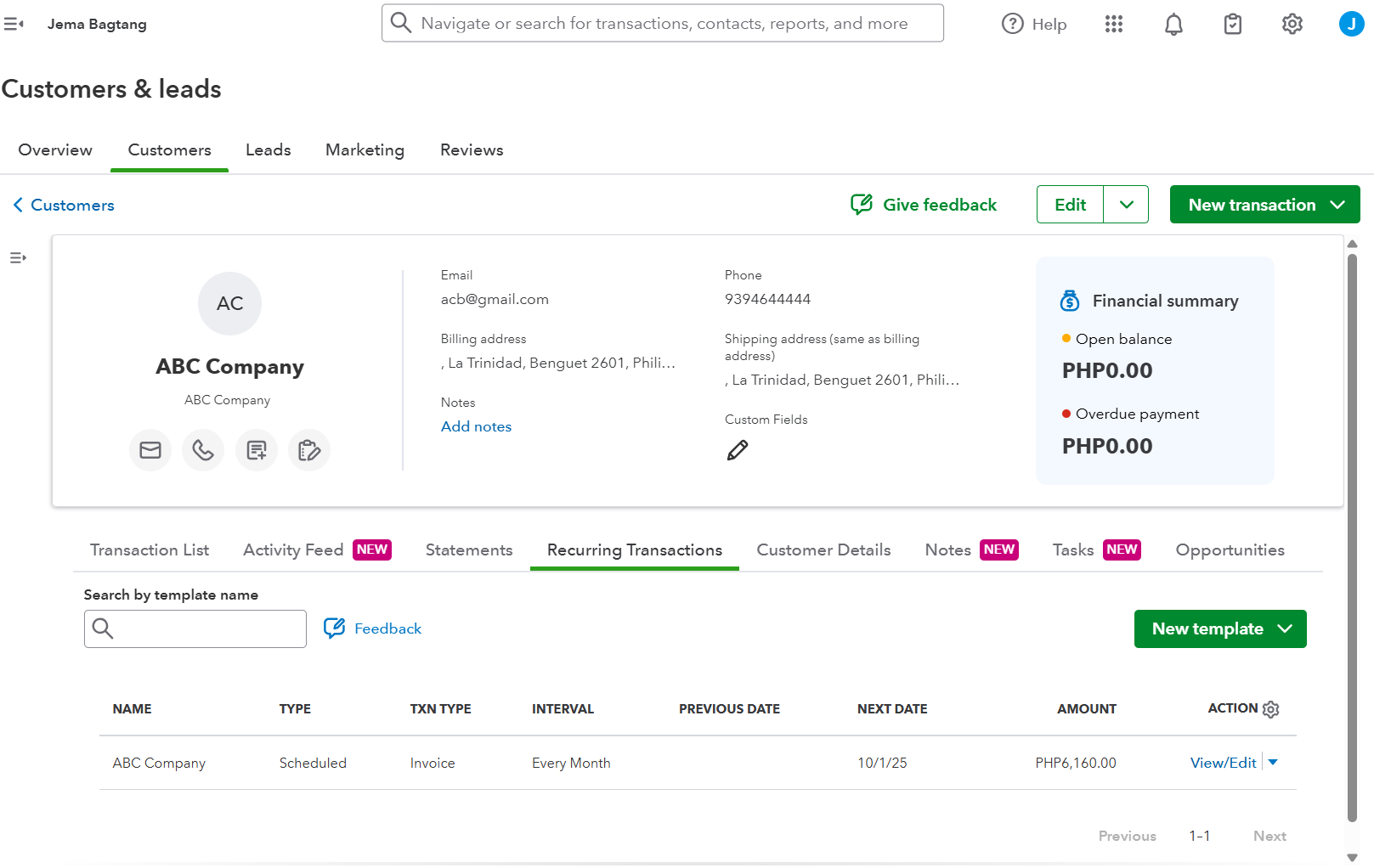Click the email envelope icon under ABC Company

pyautogui.click(x=150, y=450)
